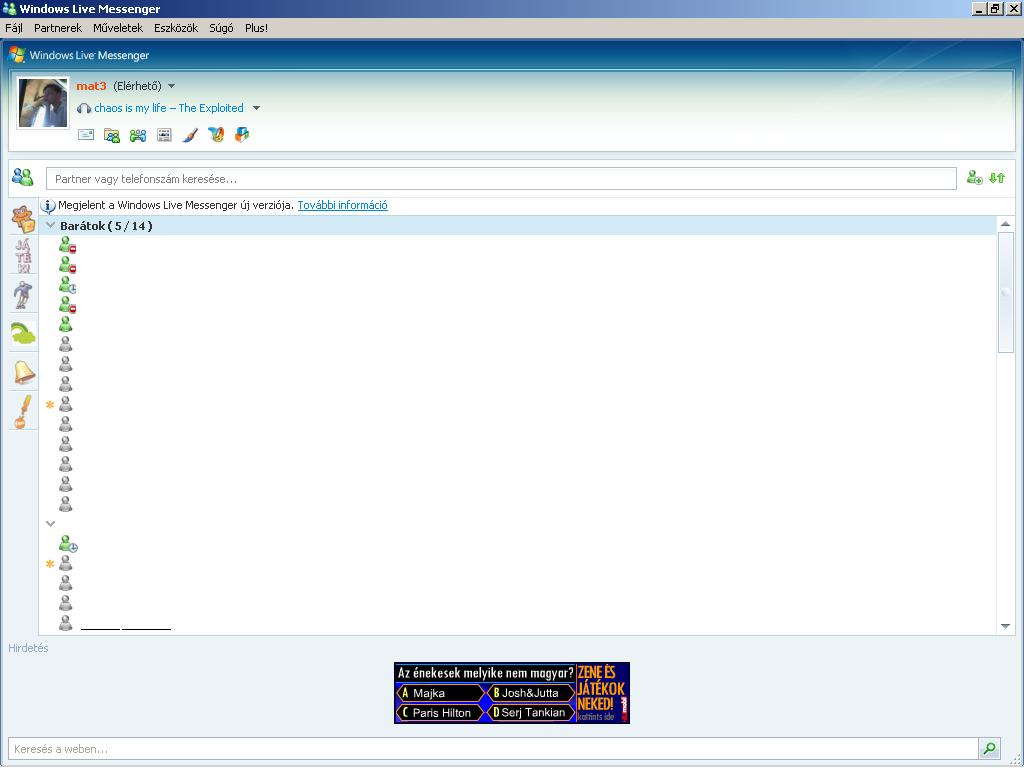Click the contacts list icon beside search box

tap(23, 177)
